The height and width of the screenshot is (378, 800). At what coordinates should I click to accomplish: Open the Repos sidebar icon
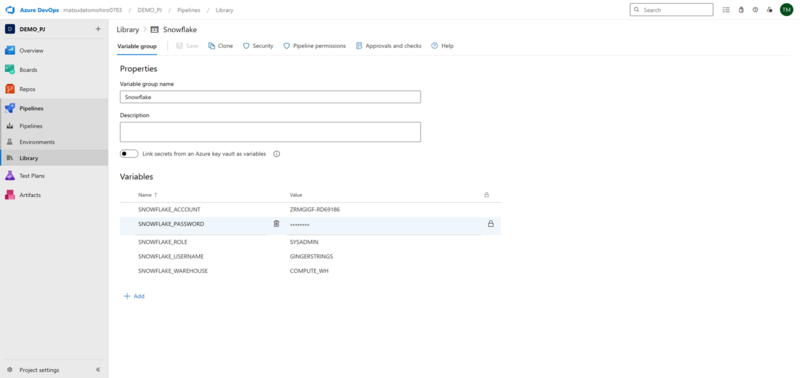pos(10,89)
